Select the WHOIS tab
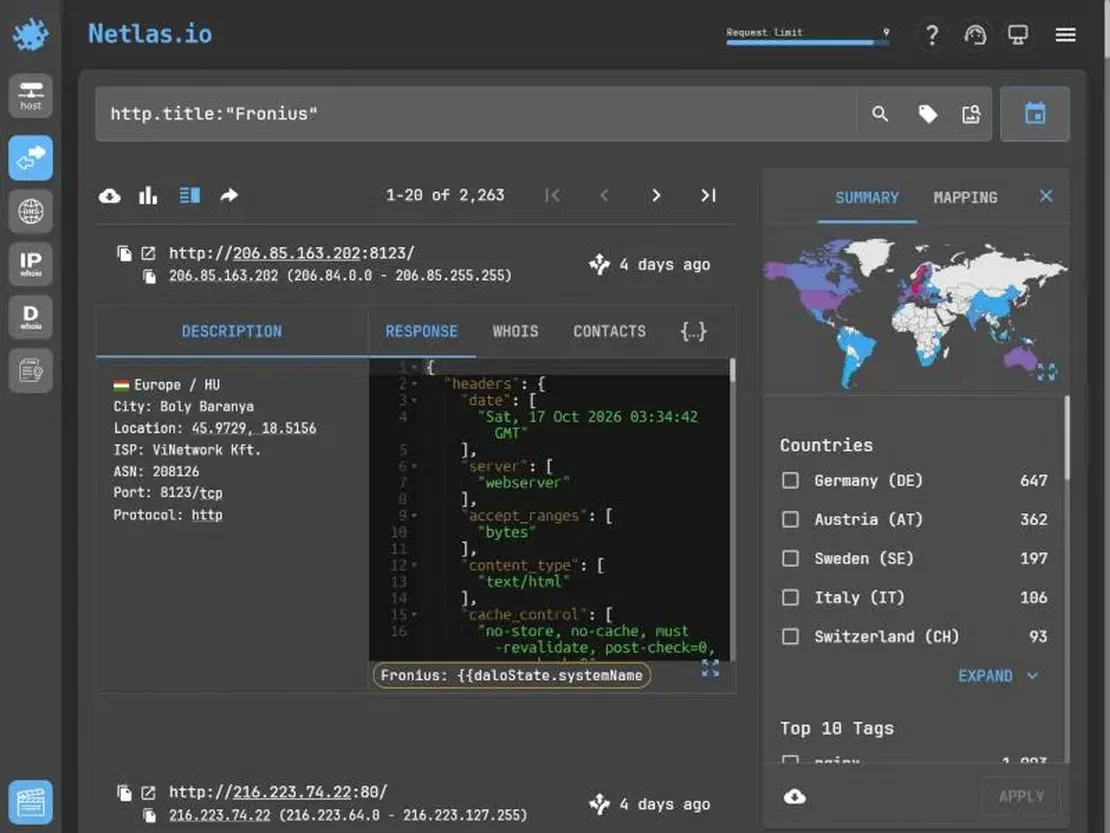This screenshot has height=833, width=1110. 515,331
